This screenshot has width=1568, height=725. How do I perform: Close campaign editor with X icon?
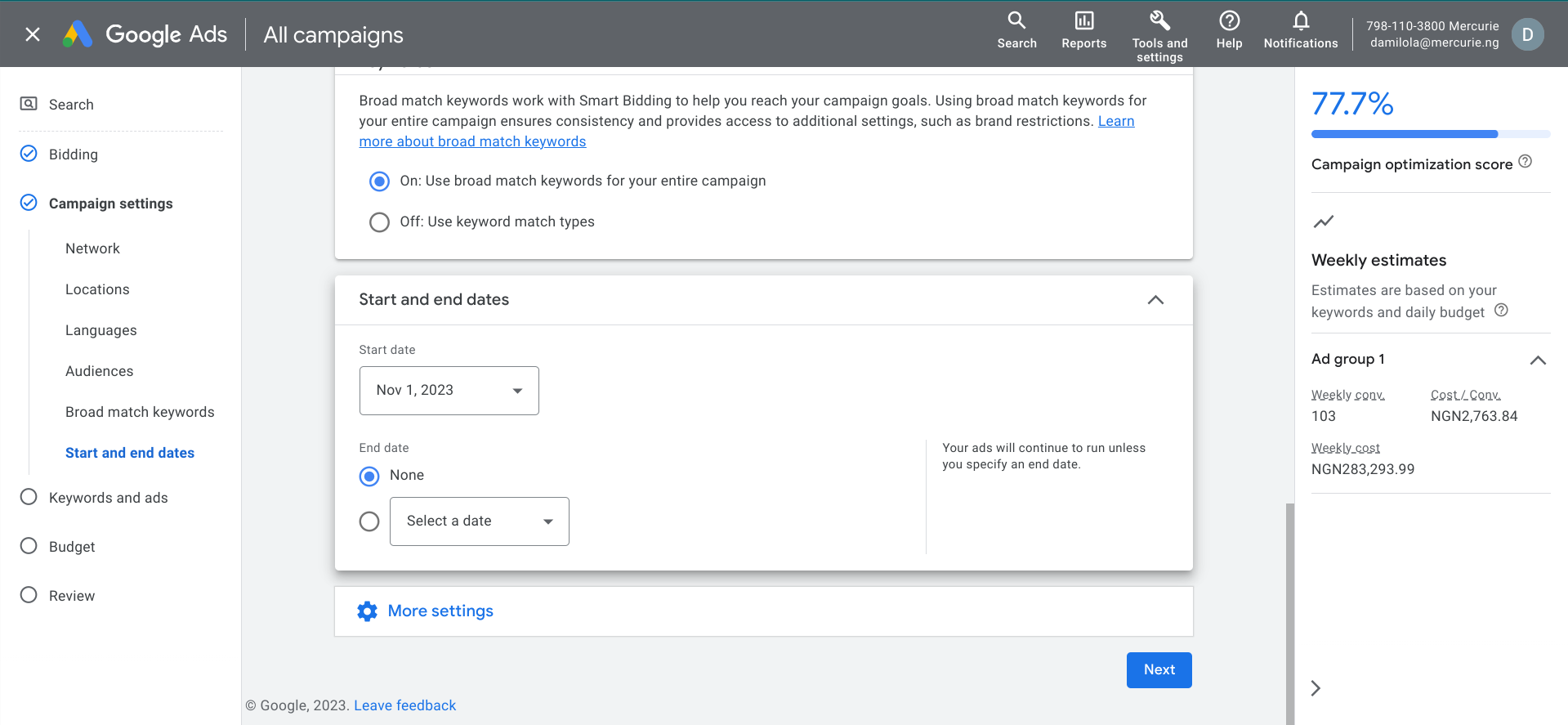tap(33, 34)
